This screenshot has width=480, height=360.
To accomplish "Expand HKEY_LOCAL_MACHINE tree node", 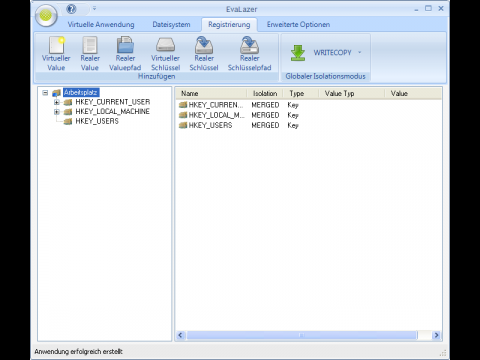I will coord(57,112).
